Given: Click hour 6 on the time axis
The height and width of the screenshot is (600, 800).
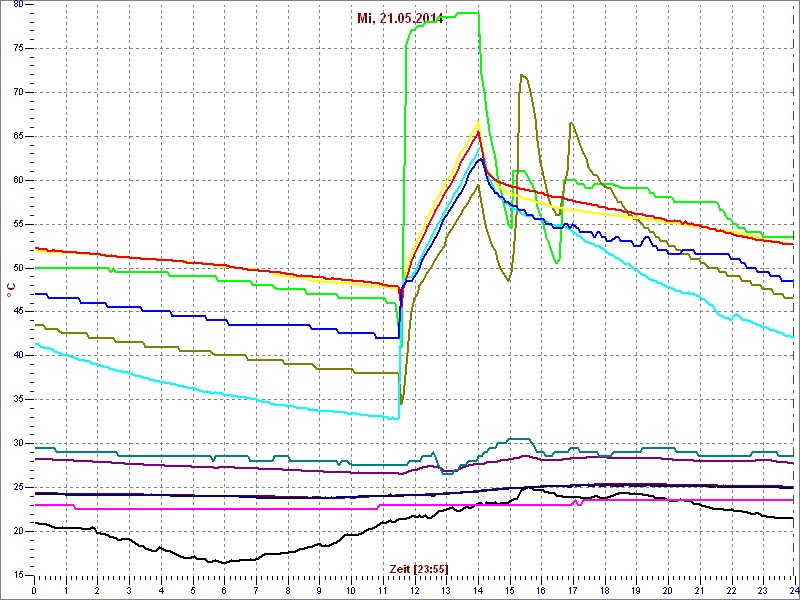Looking at the screenshot, I should point(224,590).
